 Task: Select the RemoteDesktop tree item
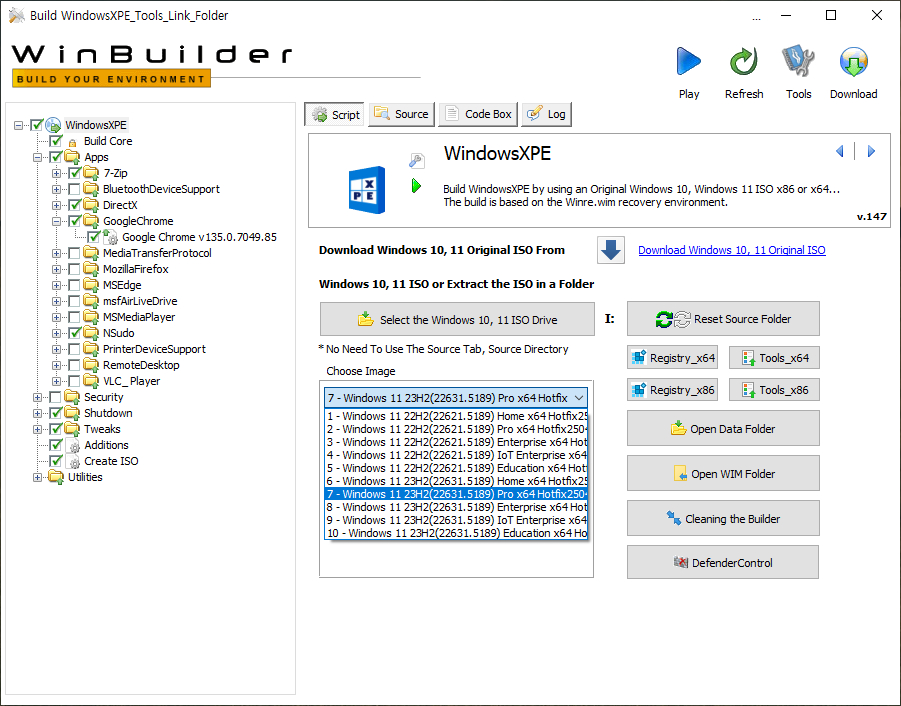141,365
